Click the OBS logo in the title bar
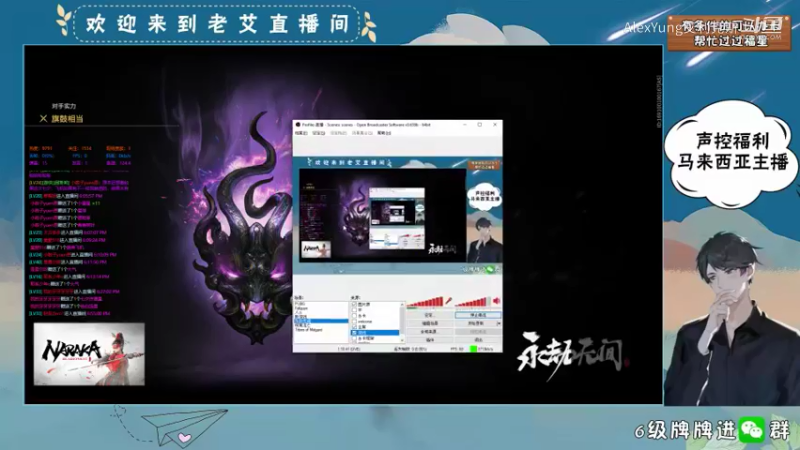 point(298,124)
